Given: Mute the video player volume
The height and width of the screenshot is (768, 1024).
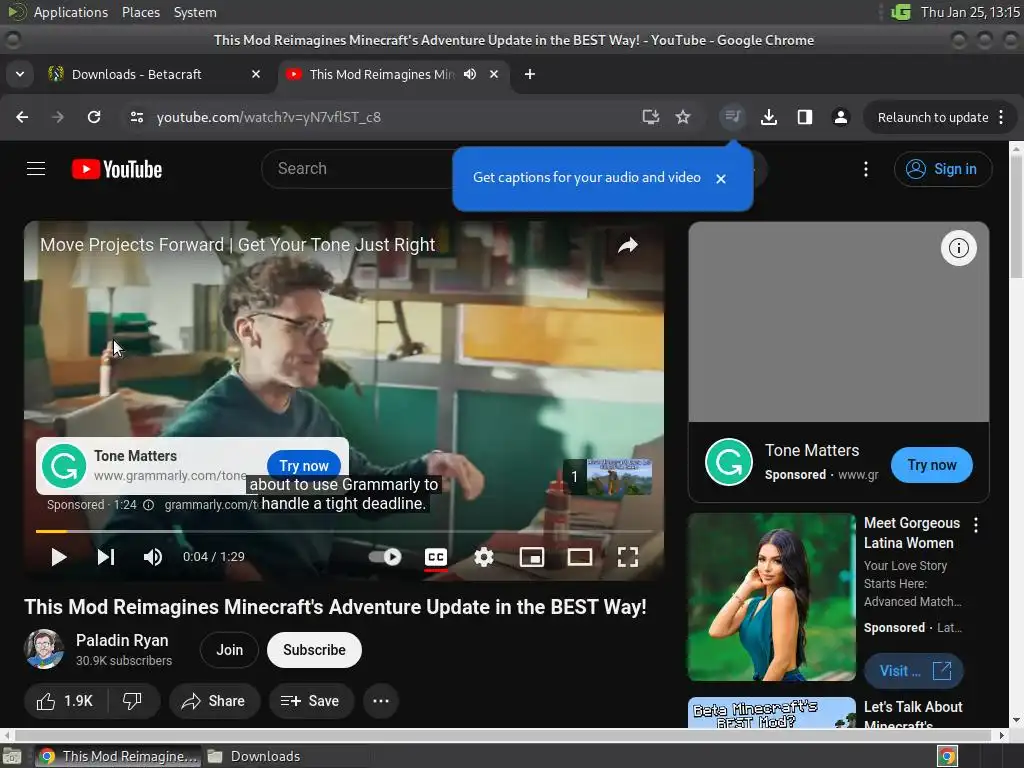Looking at the screenshot, I should click(153, 557).
